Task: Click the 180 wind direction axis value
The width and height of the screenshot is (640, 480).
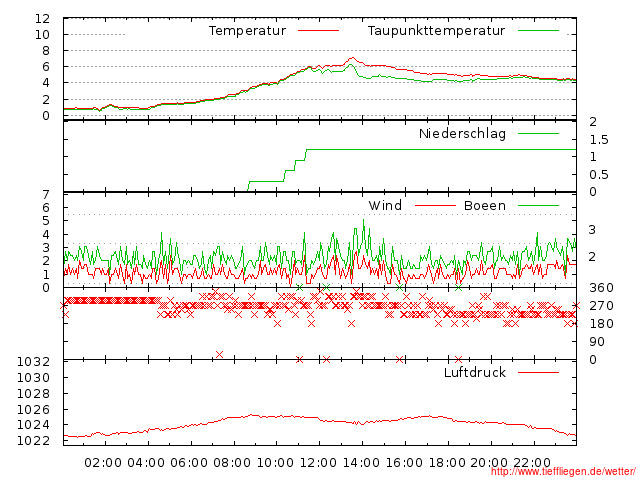Action: 601,324
